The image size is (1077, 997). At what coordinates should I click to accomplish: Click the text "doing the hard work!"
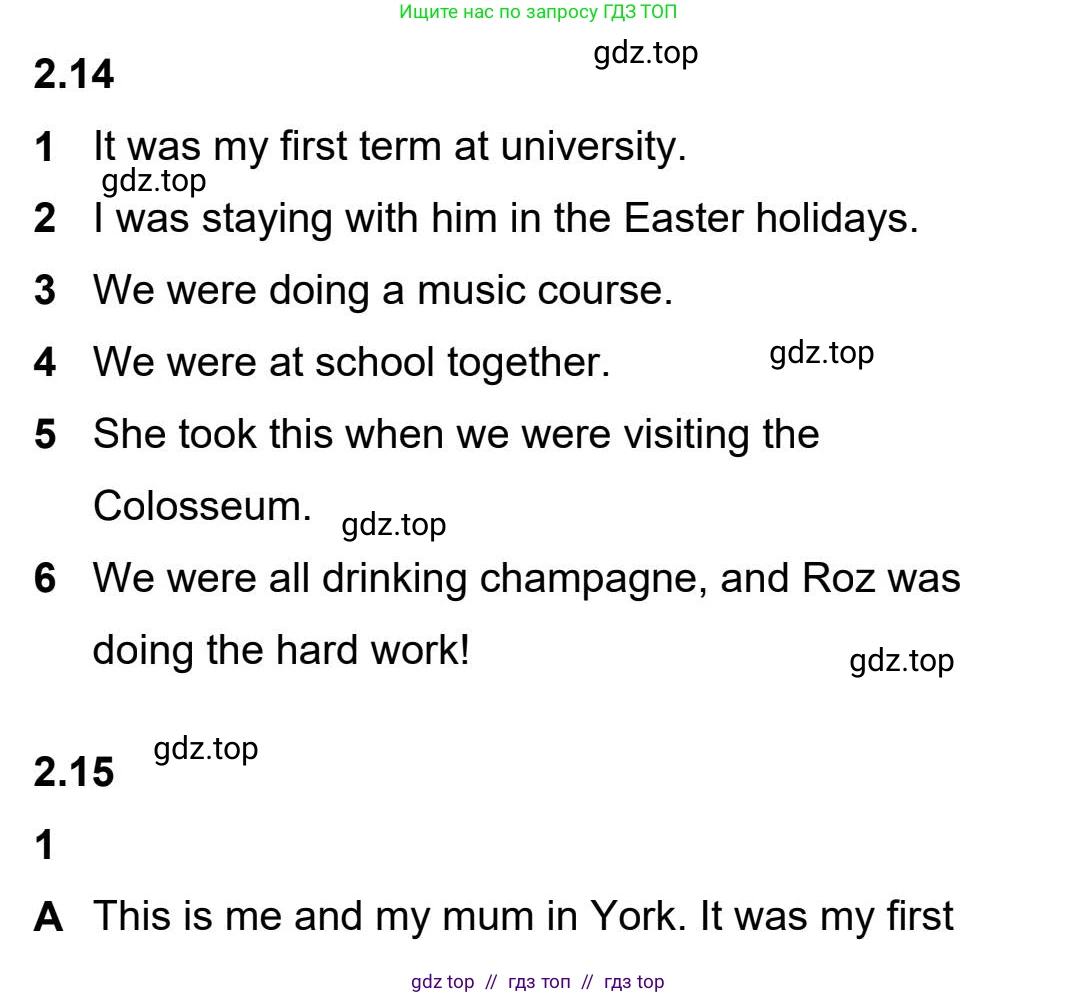tap(281, 650)
